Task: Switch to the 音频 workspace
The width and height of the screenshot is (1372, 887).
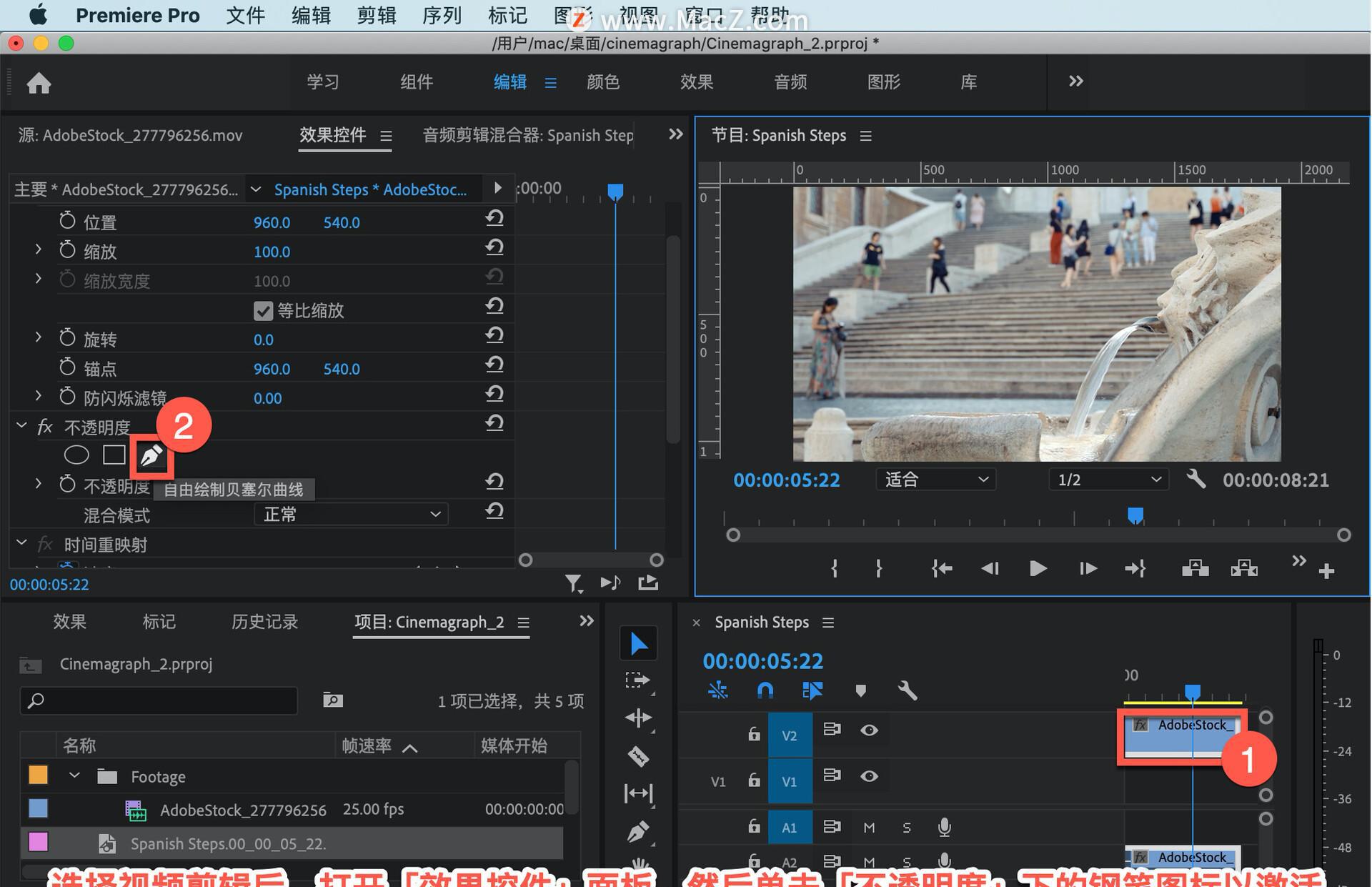Action: 790,82
